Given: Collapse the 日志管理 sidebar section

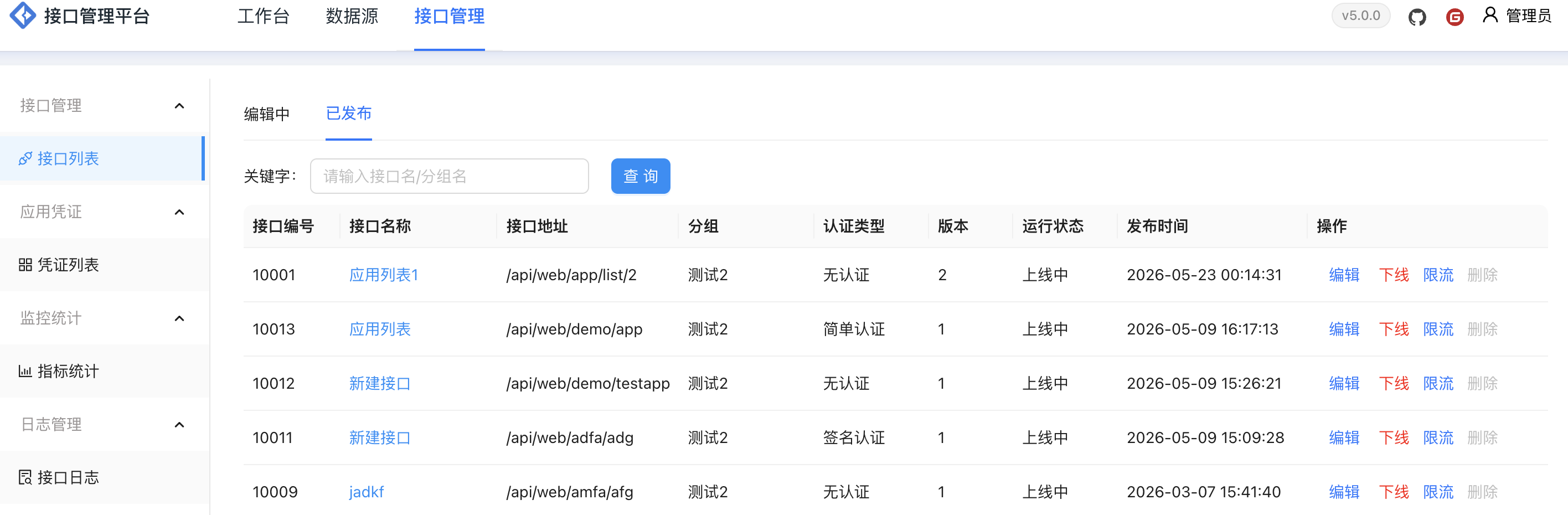Looking at the screenshot, I should click(x=179, y=425).
